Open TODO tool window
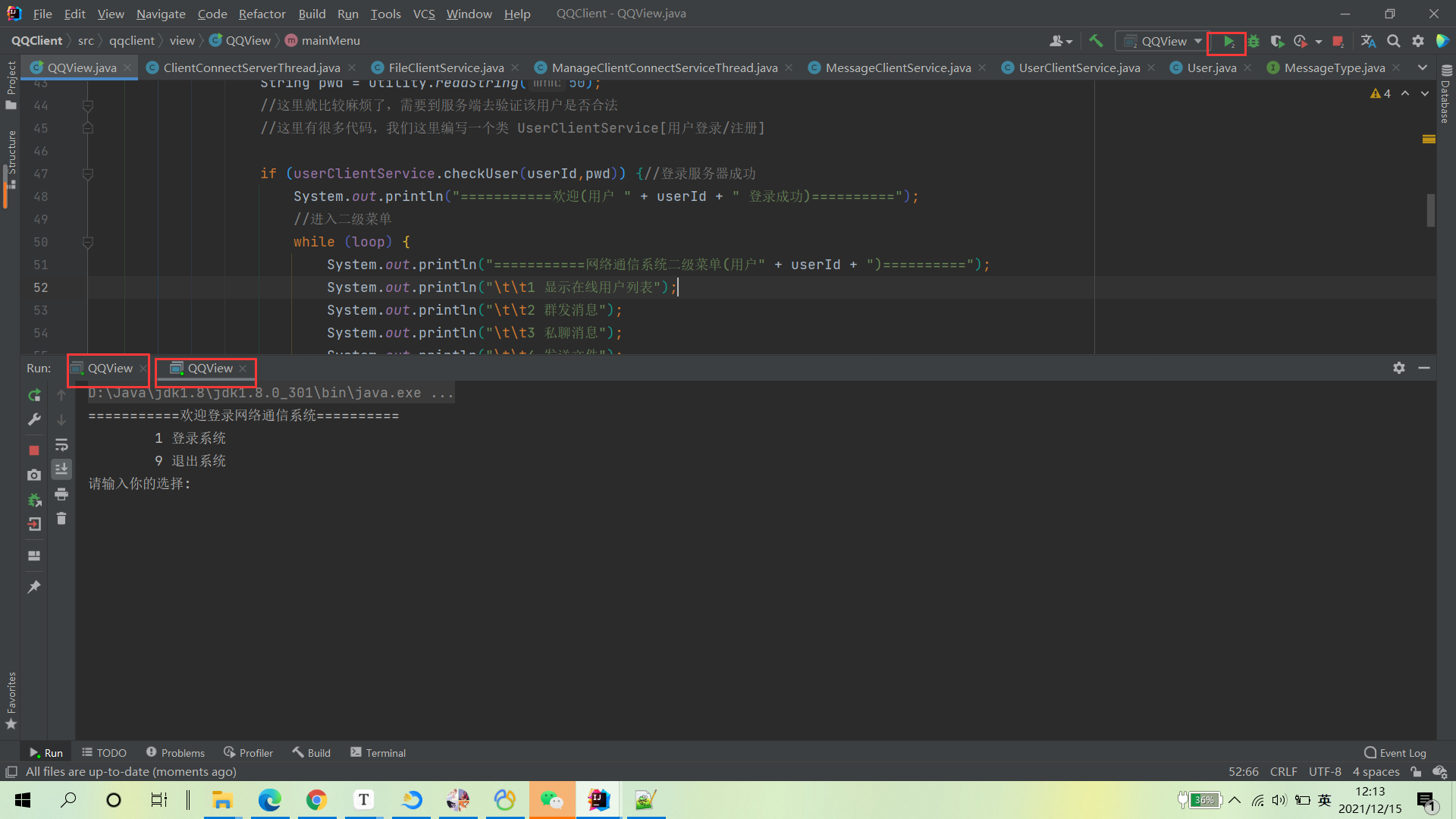1456x819 pixels. tap(104, 753)
